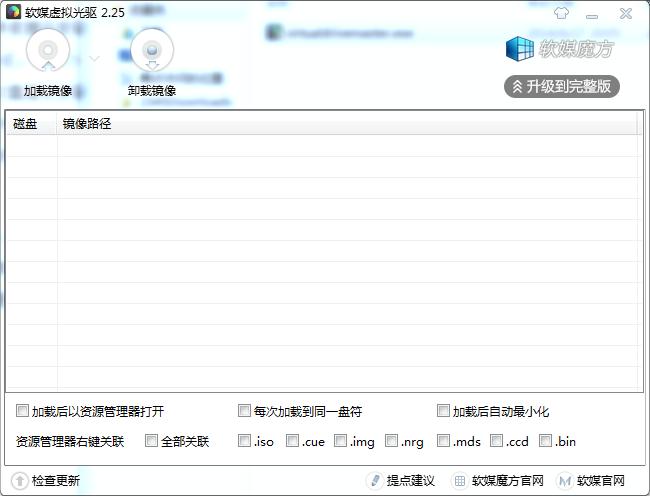Screen dimensions: 650x496
Task: Click the app icon in title bar
Action: (x=13, y=12)
